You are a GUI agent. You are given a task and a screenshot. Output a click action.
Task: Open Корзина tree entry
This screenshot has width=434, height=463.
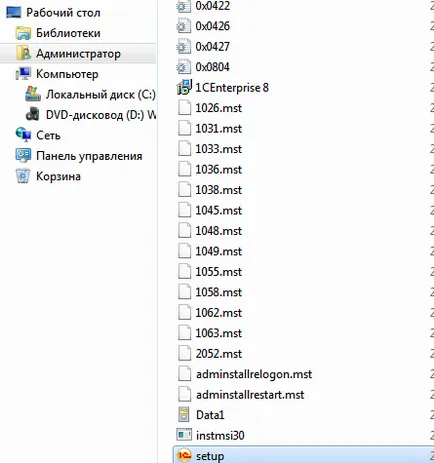[58, 176]
